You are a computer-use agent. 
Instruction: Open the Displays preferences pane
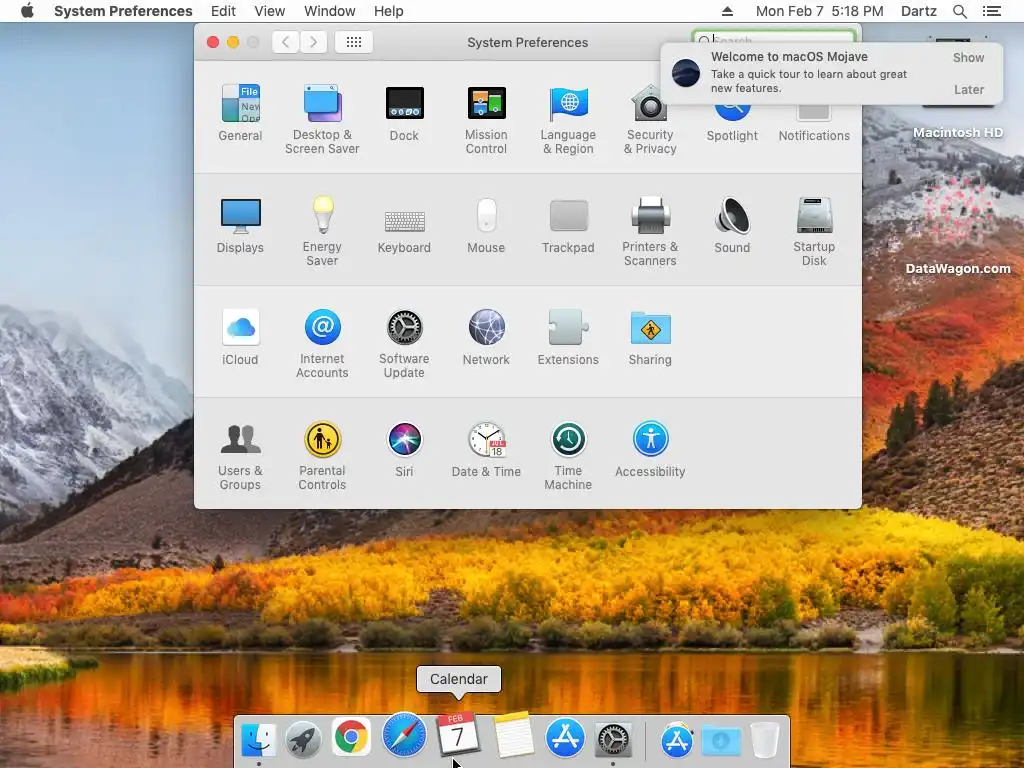click(x=240, y=225)
